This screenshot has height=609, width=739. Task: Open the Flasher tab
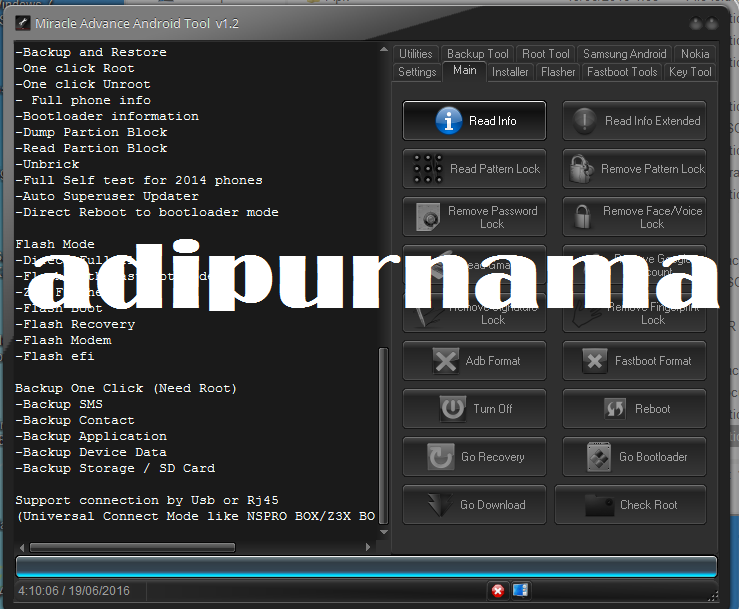[558, 72]
